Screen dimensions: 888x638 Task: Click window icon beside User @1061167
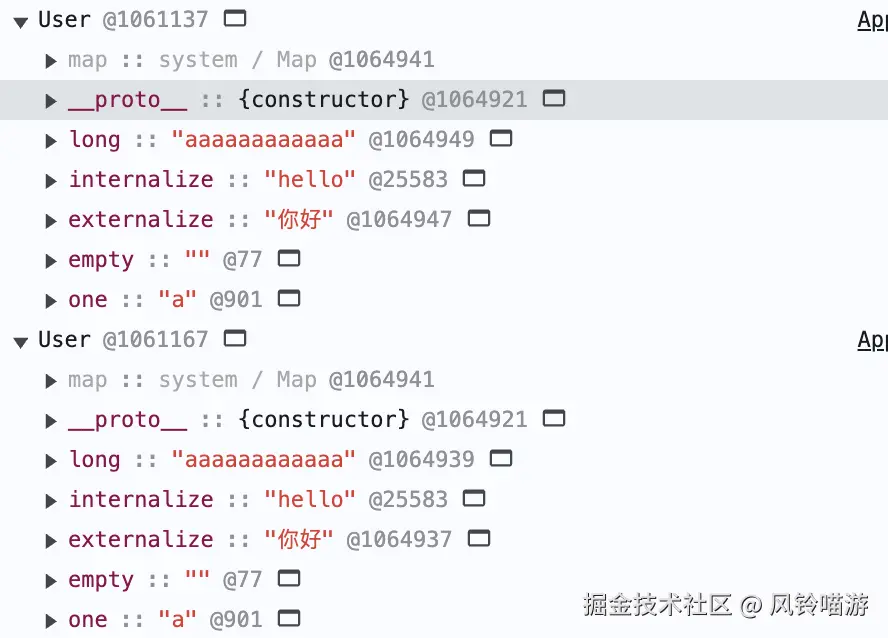[235, 338]
